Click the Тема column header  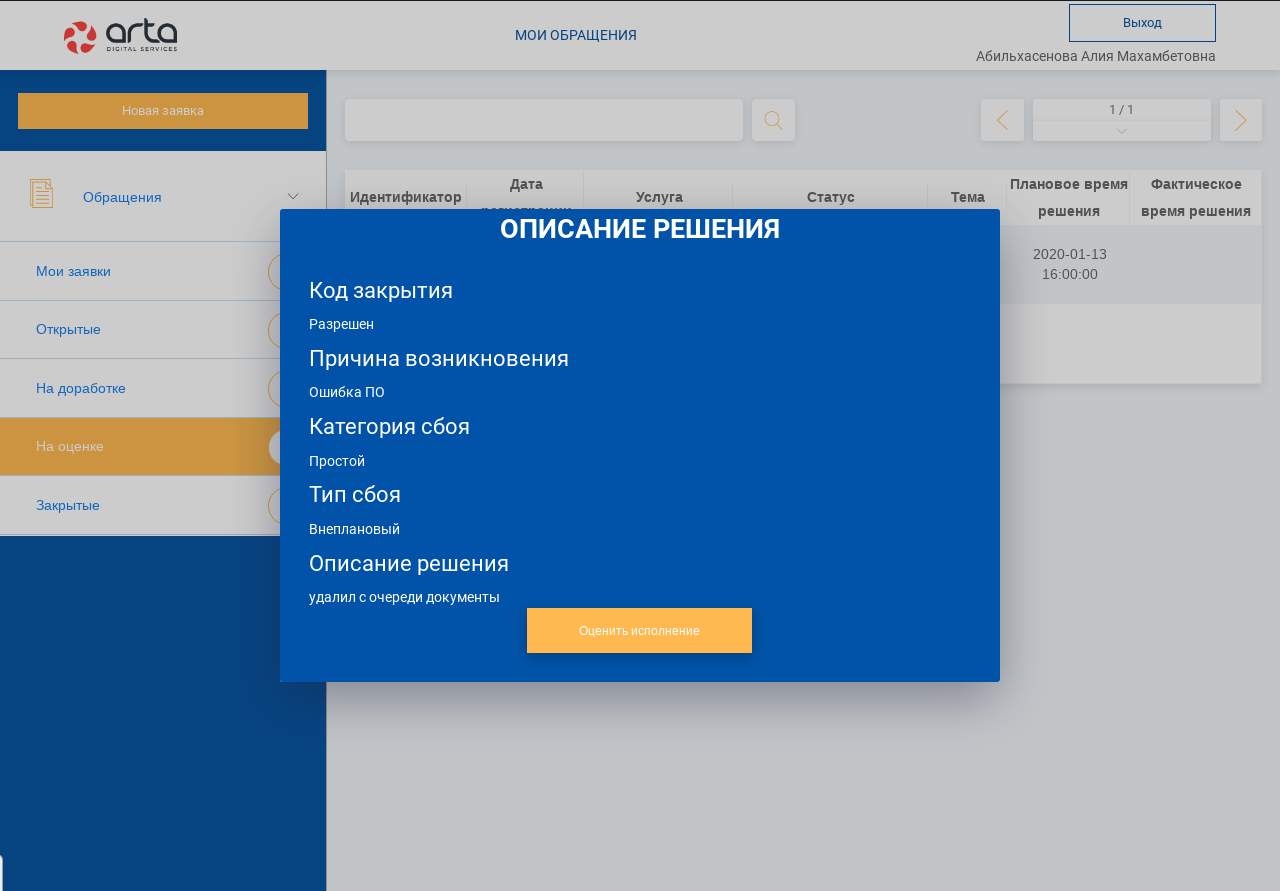(x=968, y=197)
